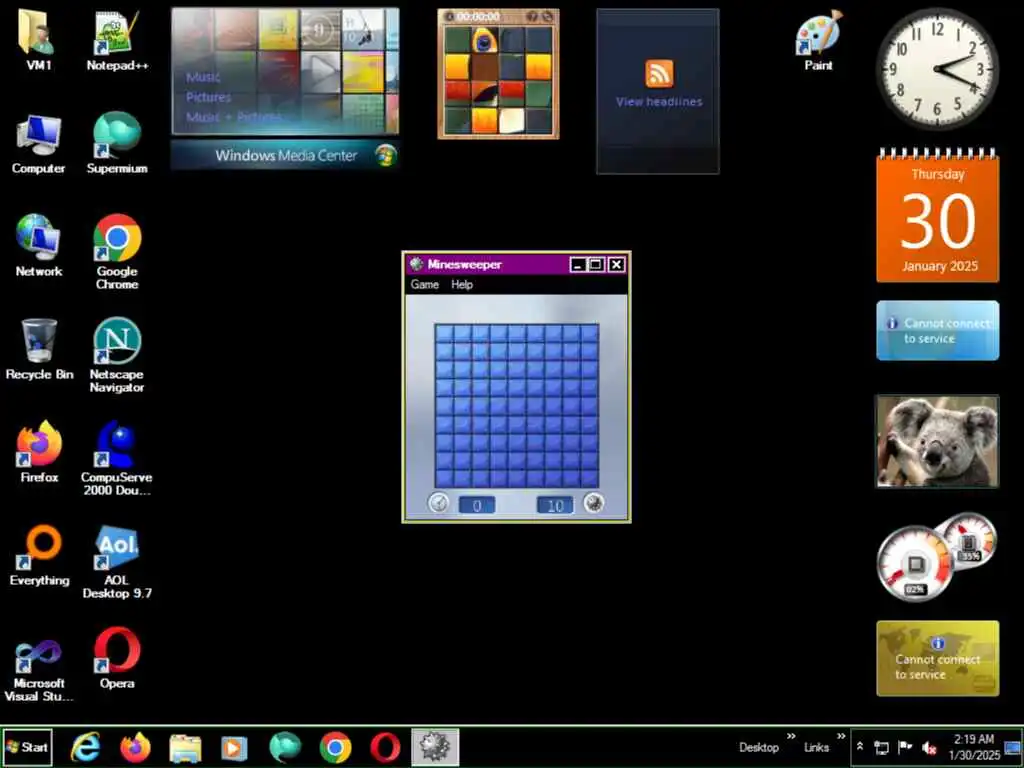Click the CPU Meter gadget dials
This screenshot has width=1024, height=768.
(936, 557)
